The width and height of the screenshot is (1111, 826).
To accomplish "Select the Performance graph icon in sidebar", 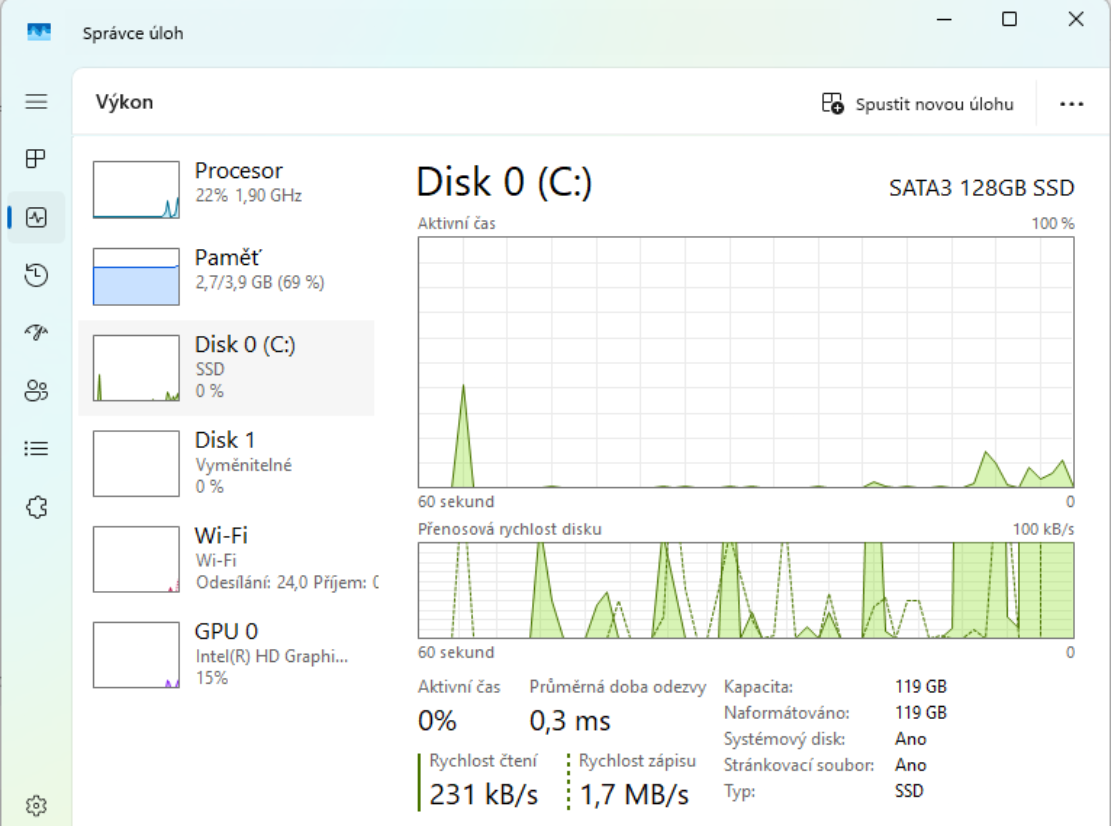I will pos(36,216).
